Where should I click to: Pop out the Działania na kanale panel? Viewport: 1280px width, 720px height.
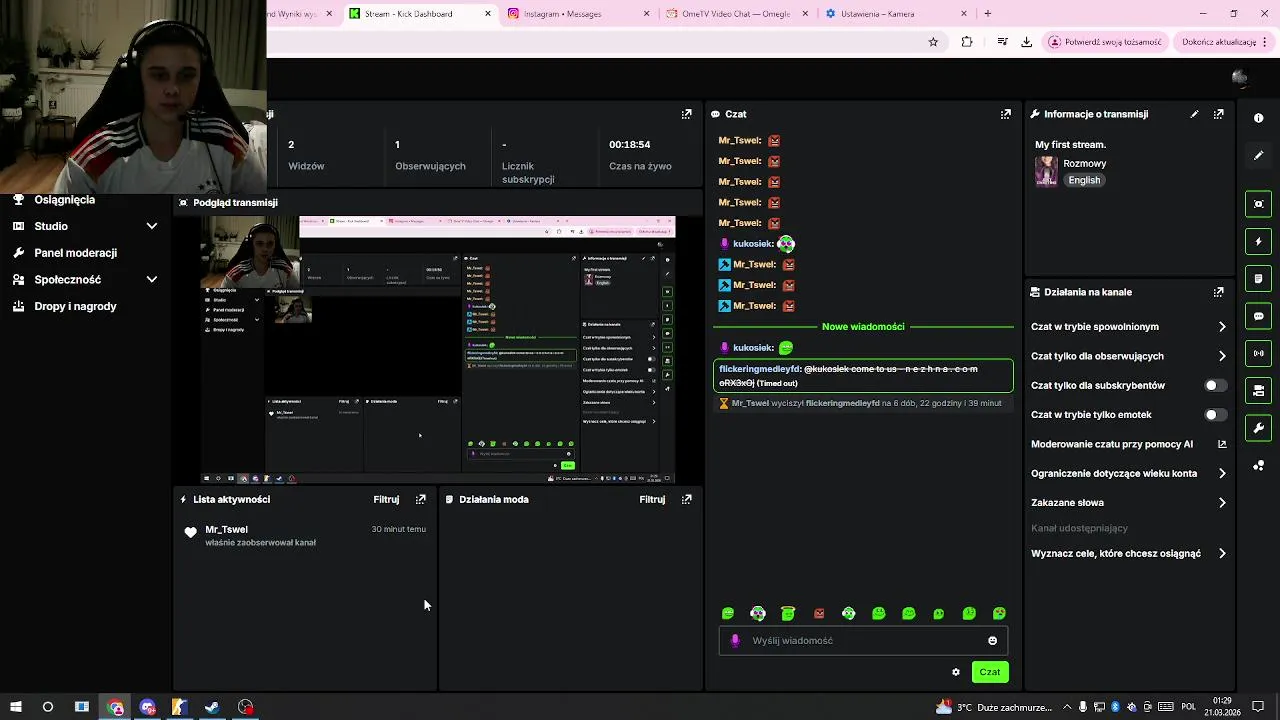1218,292
